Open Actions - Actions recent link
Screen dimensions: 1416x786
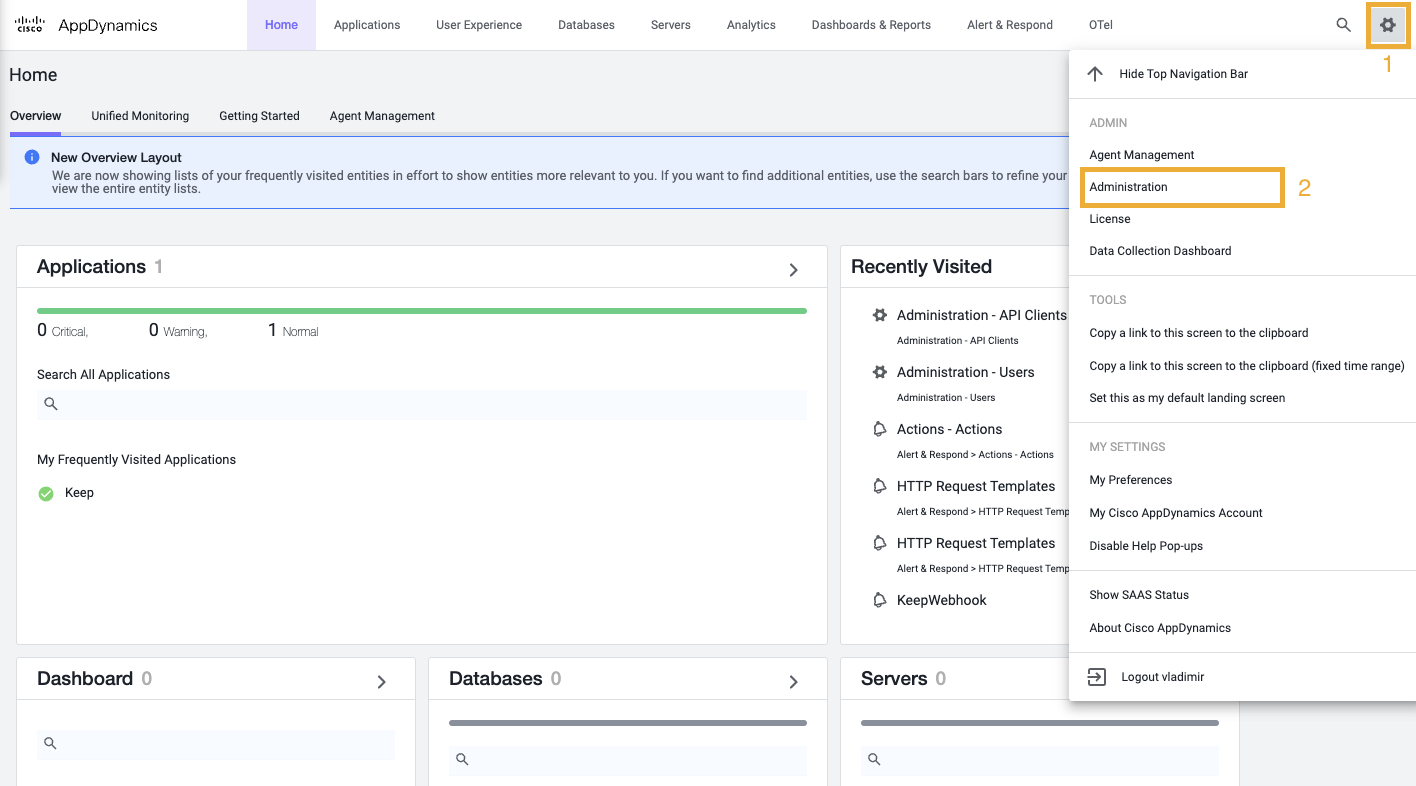point(949,429)
